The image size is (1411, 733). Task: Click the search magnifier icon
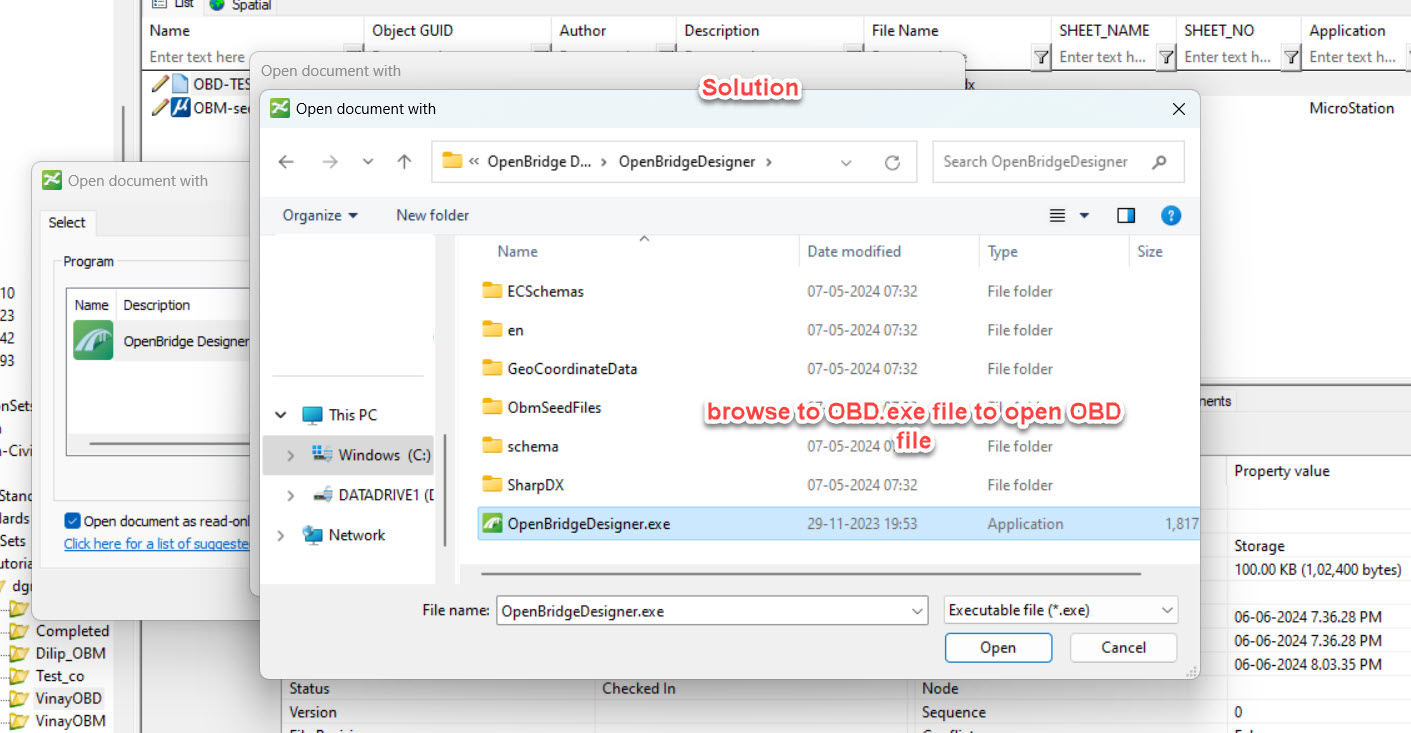1160,161
